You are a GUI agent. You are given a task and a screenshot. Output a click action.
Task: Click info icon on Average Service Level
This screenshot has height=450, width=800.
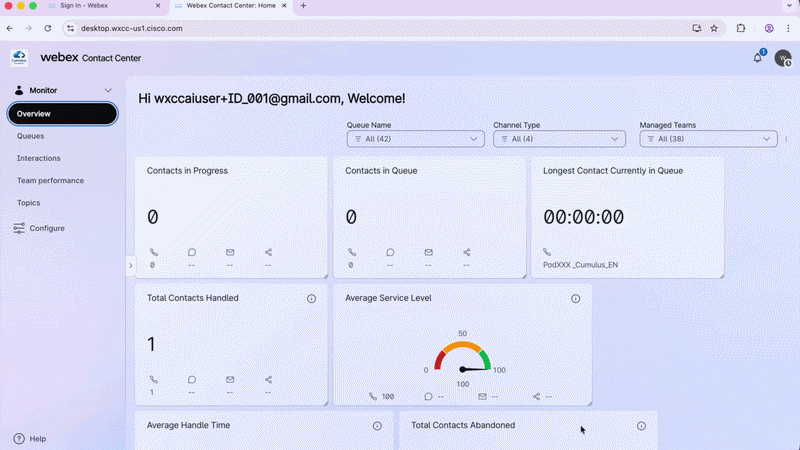(x=576, y=298)
